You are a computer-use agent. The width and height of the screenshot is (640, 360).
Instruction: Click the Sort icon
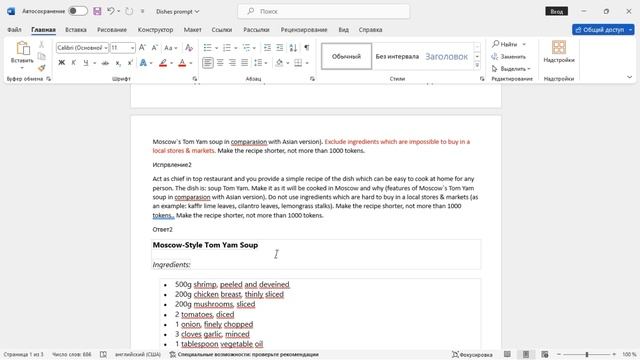click(293, 48)
